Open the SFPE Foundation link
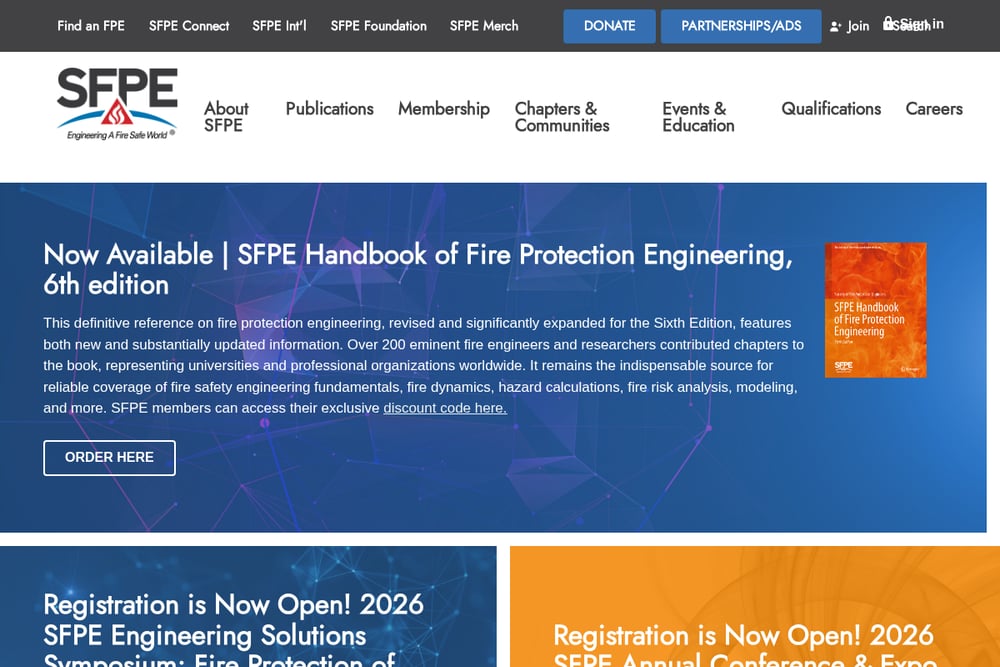Viewport: 1000px width, 667px height. point(378,26)
